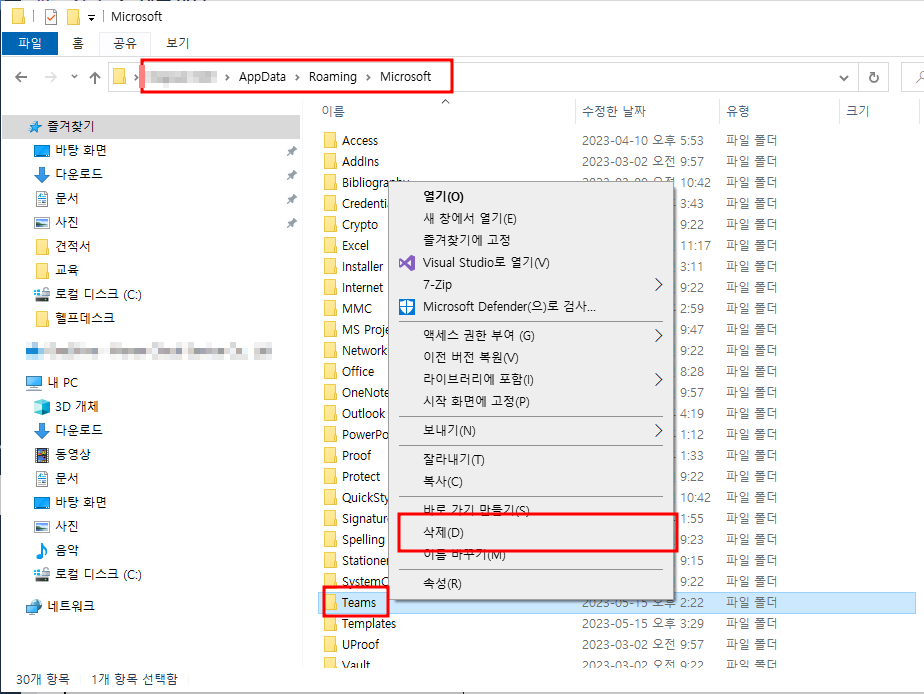Open 바탕 화면 under 즐겨찾기
Screen dimensions: 924x694
pyautogui.click(x=81, y=150)
